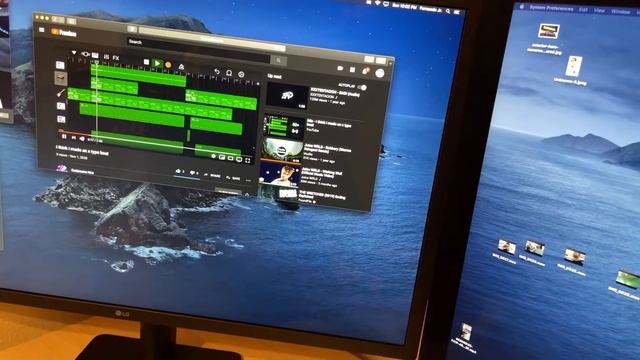
Task: Open the YouTube apps grid icon
Action: coord(353,70)
